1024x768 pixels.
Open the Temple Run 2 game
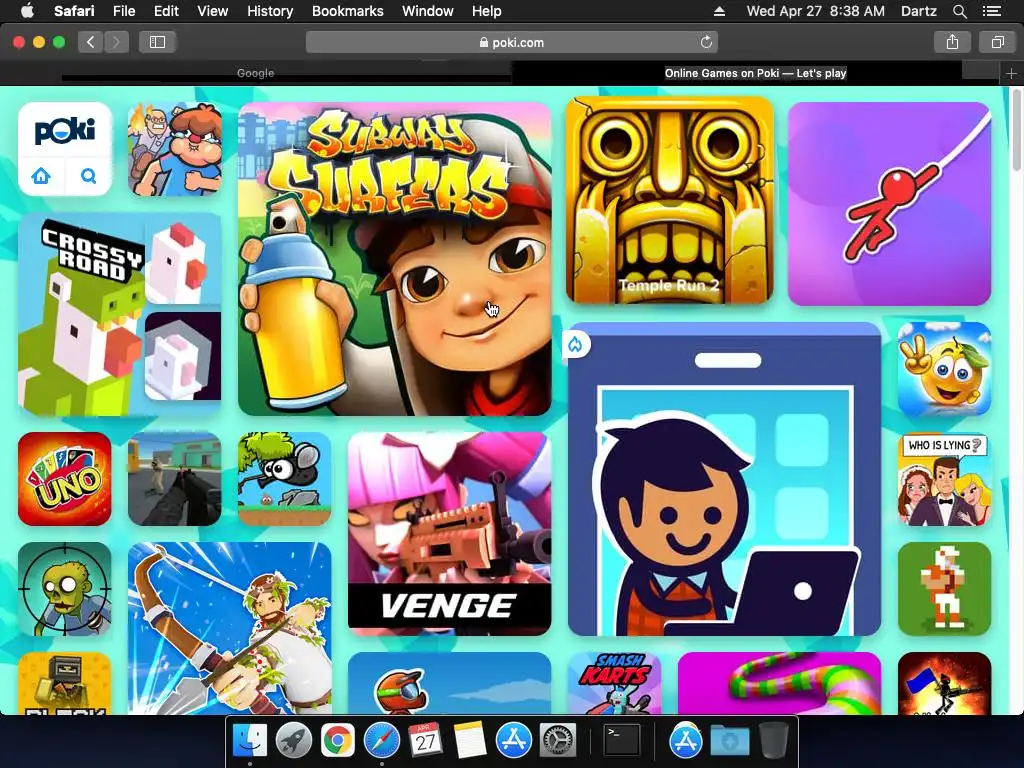[x=669, y=200]
